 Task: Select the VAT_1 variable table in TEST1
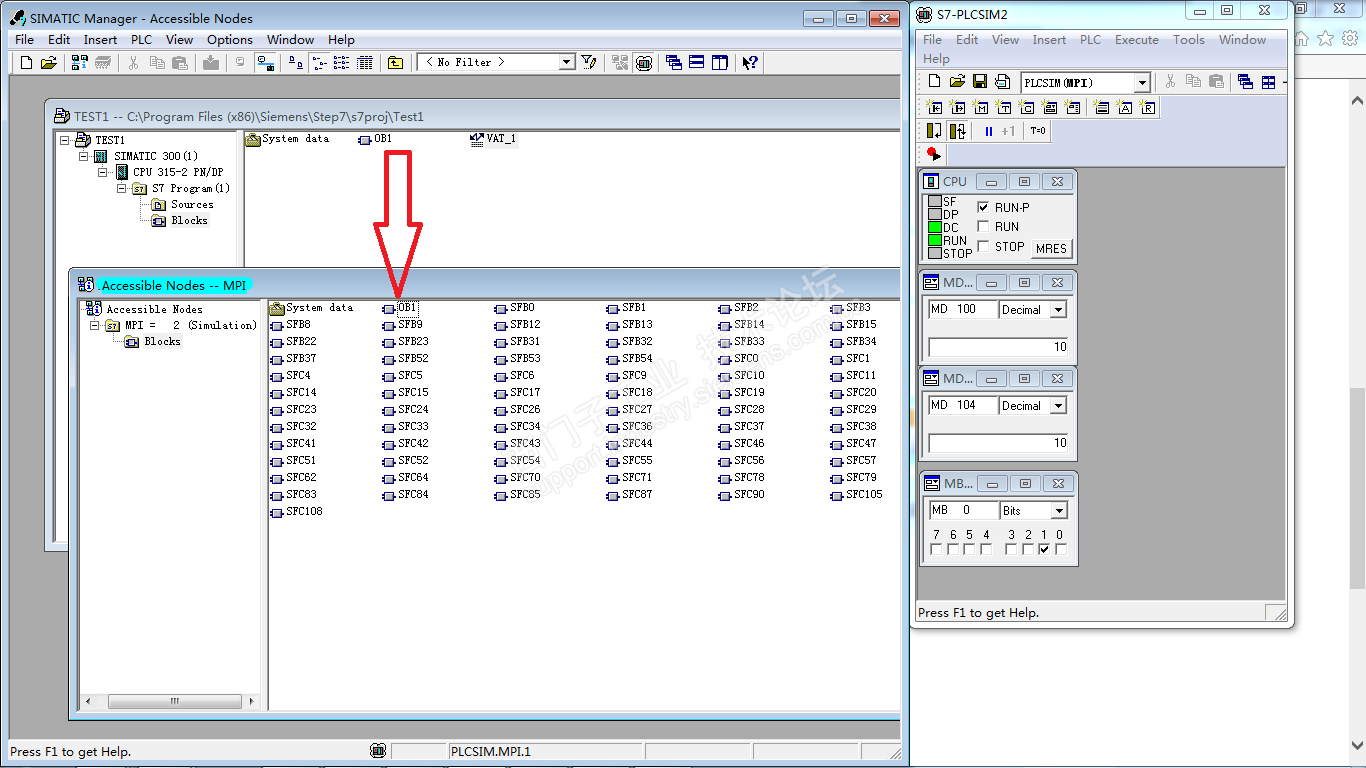(493, 139)
